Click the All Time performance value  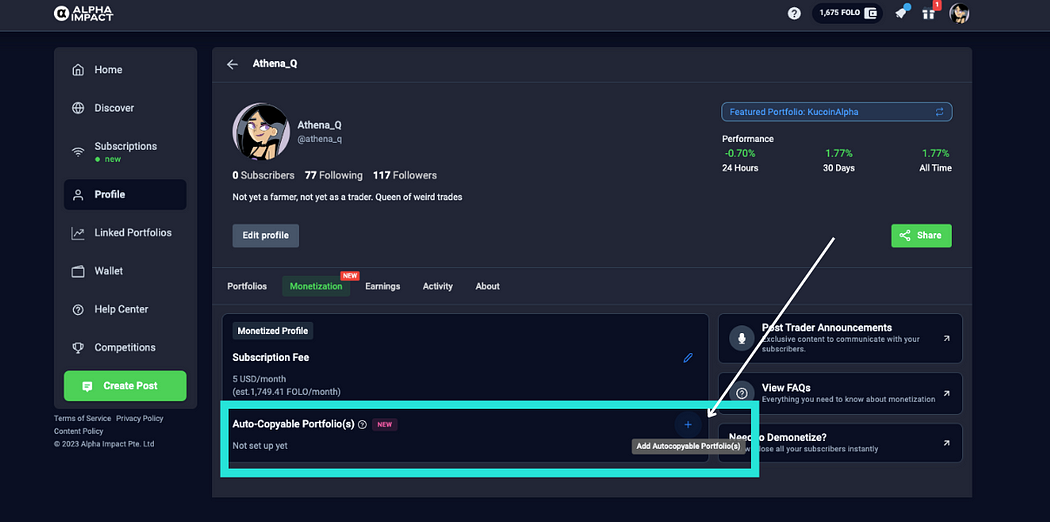click(x=936, y=153)
